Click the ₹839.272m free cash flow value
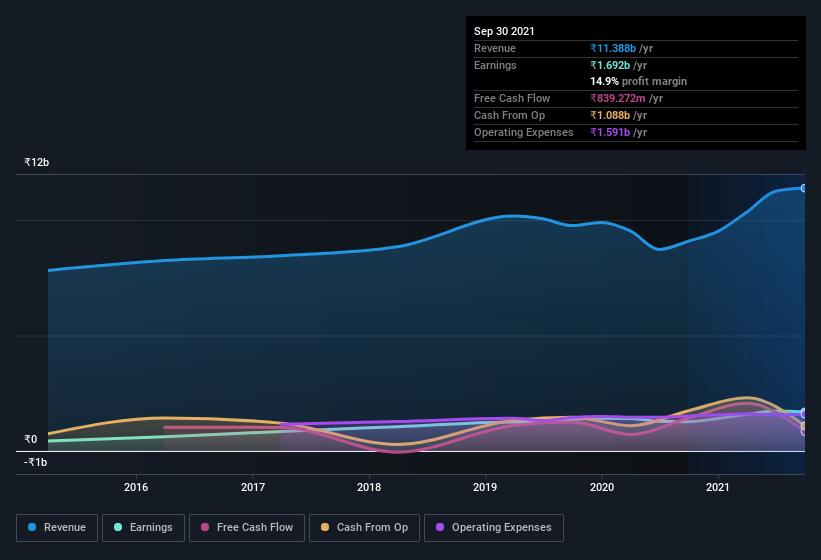Viewport: 821px width, 560px height. [617, 98]
